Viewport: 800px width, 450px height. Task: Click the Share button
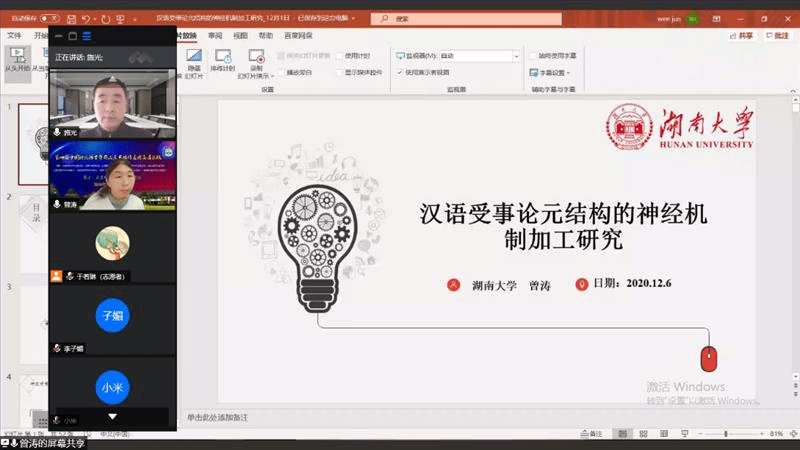click(x=741, y=35)
